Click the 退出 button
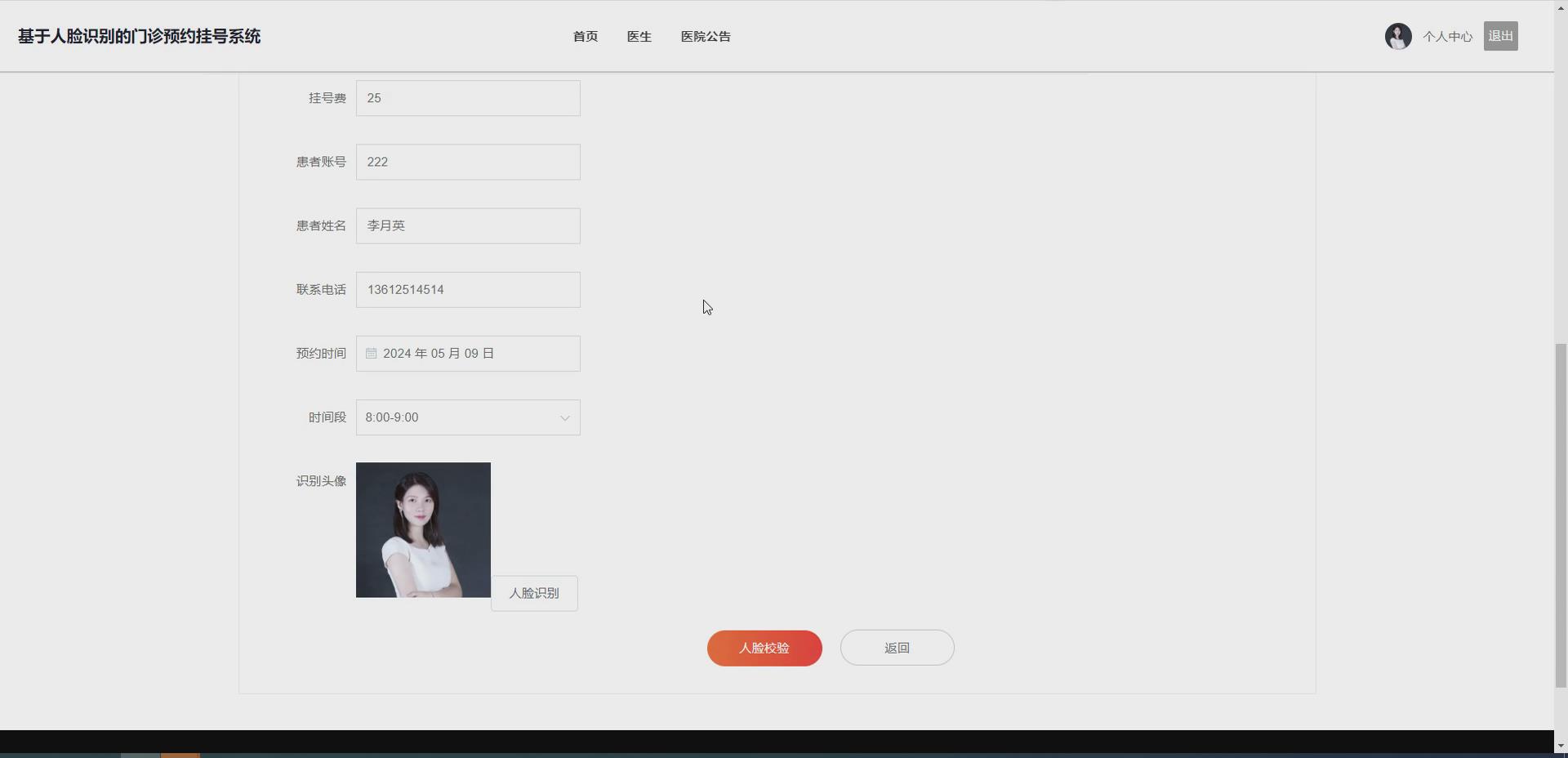Image resolution: width=1568 pixels, height=758 pixels. click(x=1500, y=35)
